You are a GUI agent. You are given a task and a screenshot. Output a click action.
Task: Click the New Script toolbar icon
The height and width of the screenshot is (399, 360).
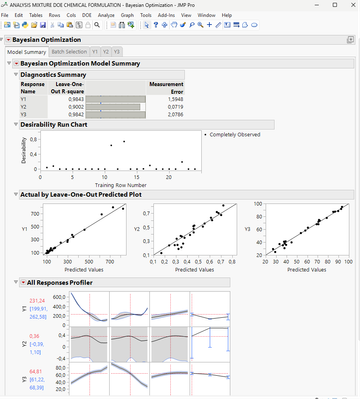coord(16,25)
